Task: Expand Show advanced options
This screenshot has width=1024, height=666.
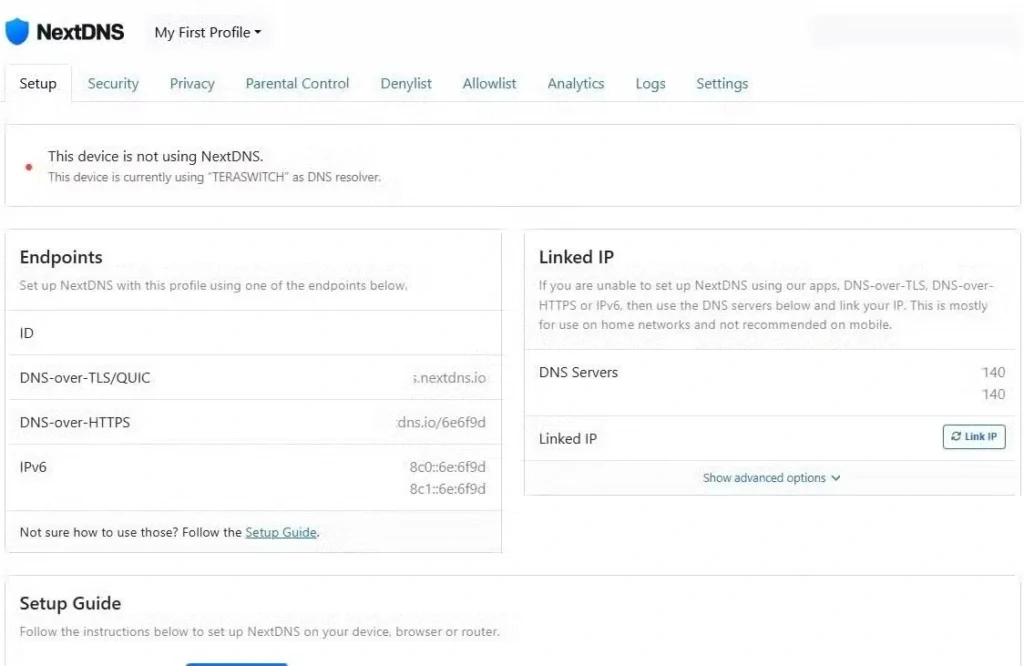Action: (771, 478)
